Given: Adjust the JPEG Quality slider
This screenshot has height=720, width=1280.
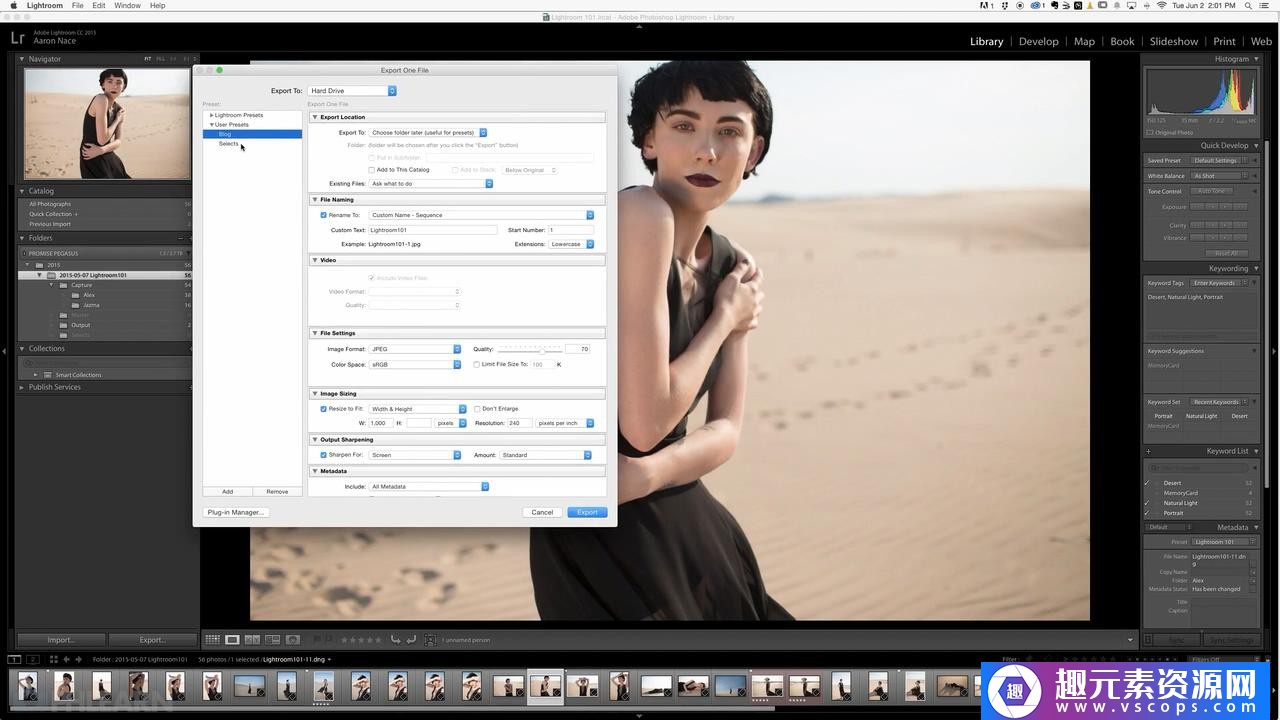Looking at the screenshot, I should point(542,349).
